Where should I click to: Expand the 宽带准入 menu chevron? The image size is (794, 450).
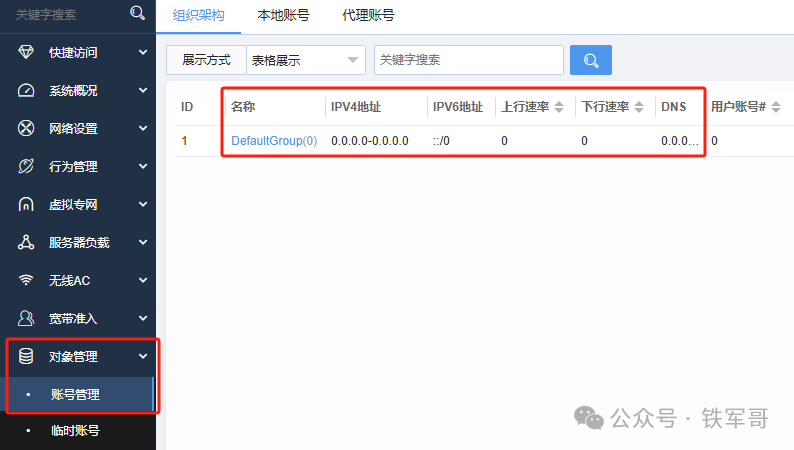[x=143, y=318]
